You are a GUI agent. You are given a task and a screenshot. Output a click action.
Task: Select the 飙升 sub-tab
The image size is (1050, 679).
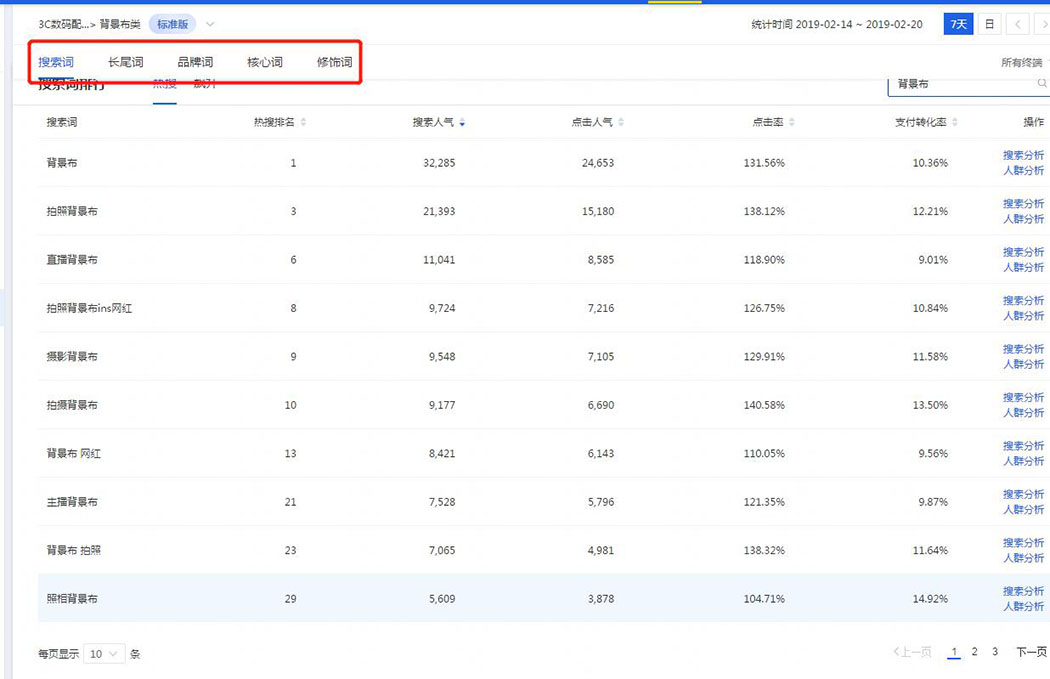[204, 83]
